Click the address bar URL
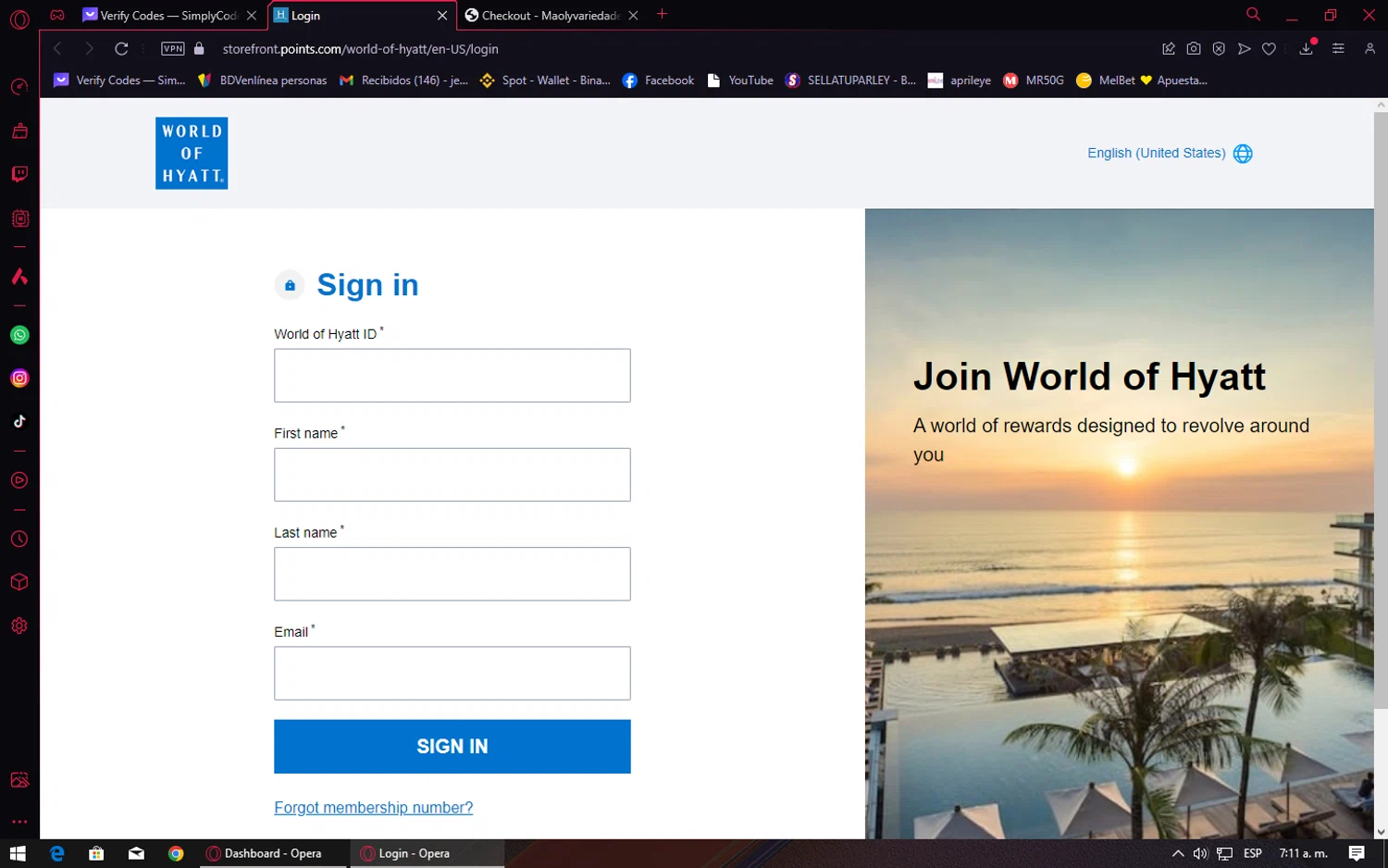 pyautogui.click(x=360, y=49)
